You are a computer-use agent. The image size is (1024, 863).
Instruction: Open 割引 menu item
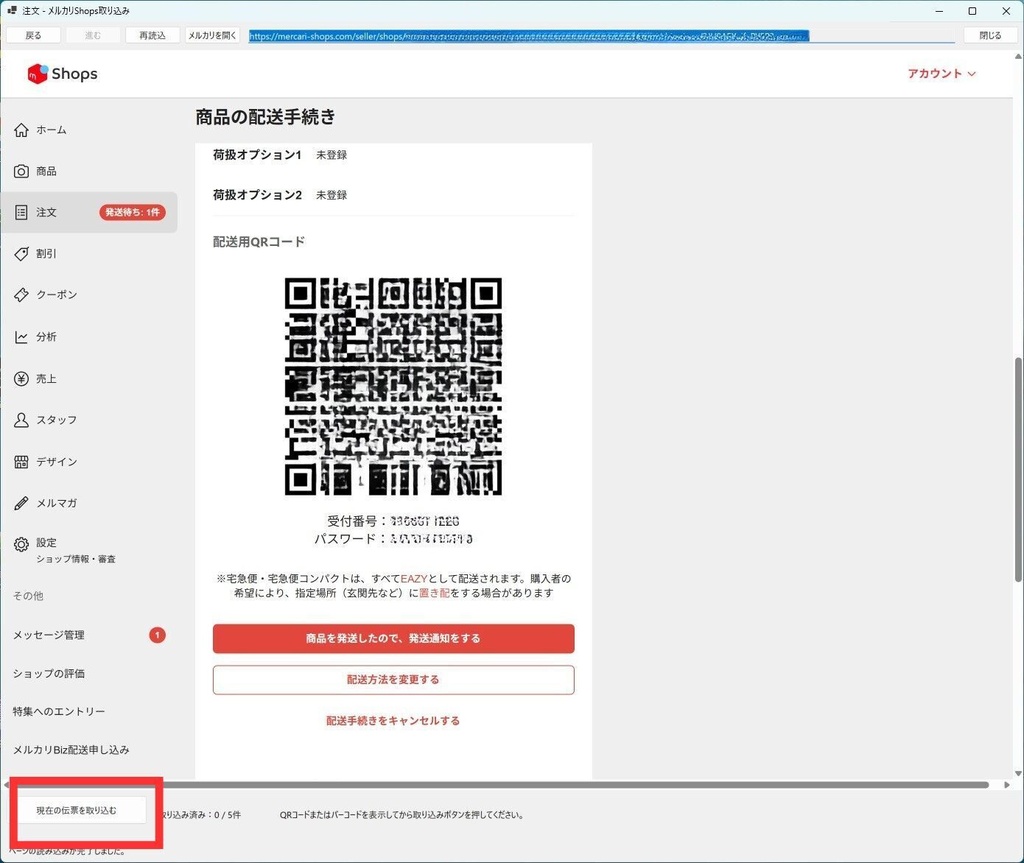(89, 253)
